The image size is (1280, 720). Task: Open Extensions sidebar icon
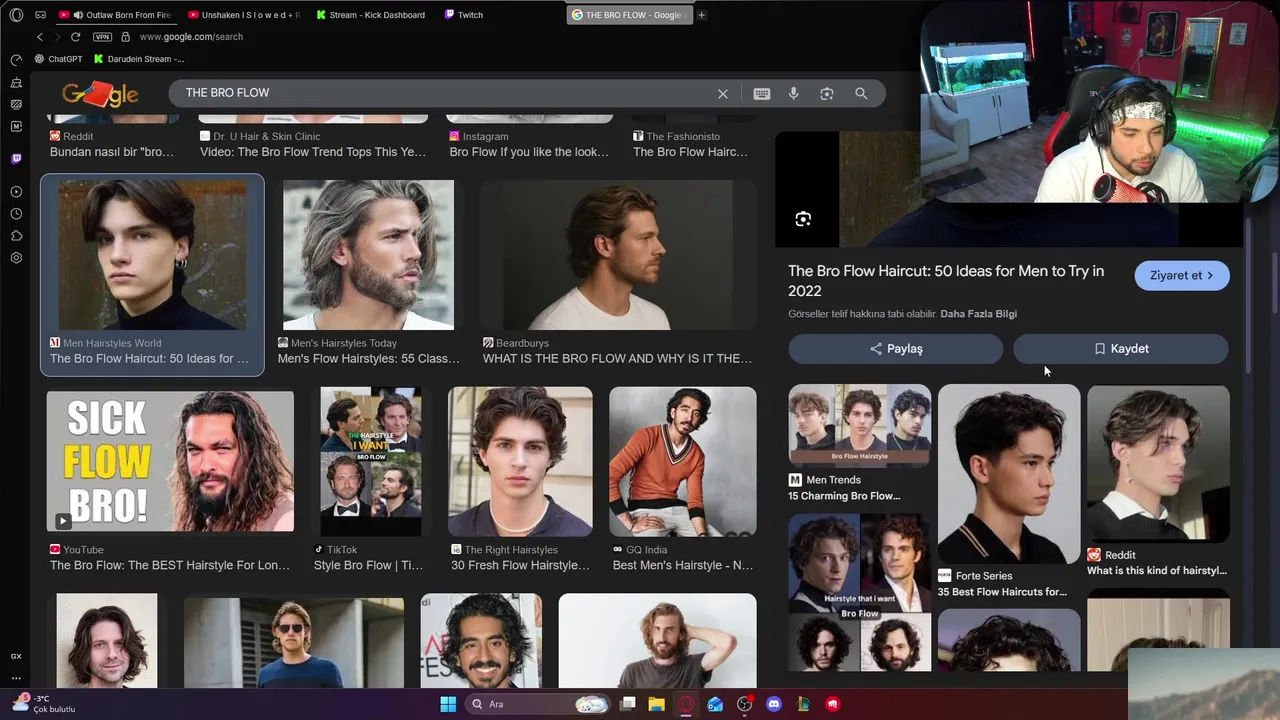pos(16,236)
